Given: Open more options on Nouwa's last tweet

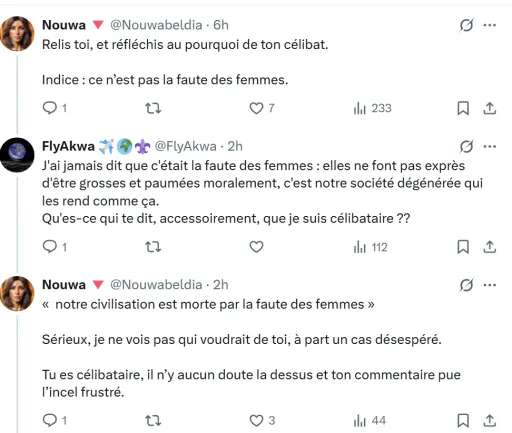Looking at the screenshot, I should coord(489,285).
